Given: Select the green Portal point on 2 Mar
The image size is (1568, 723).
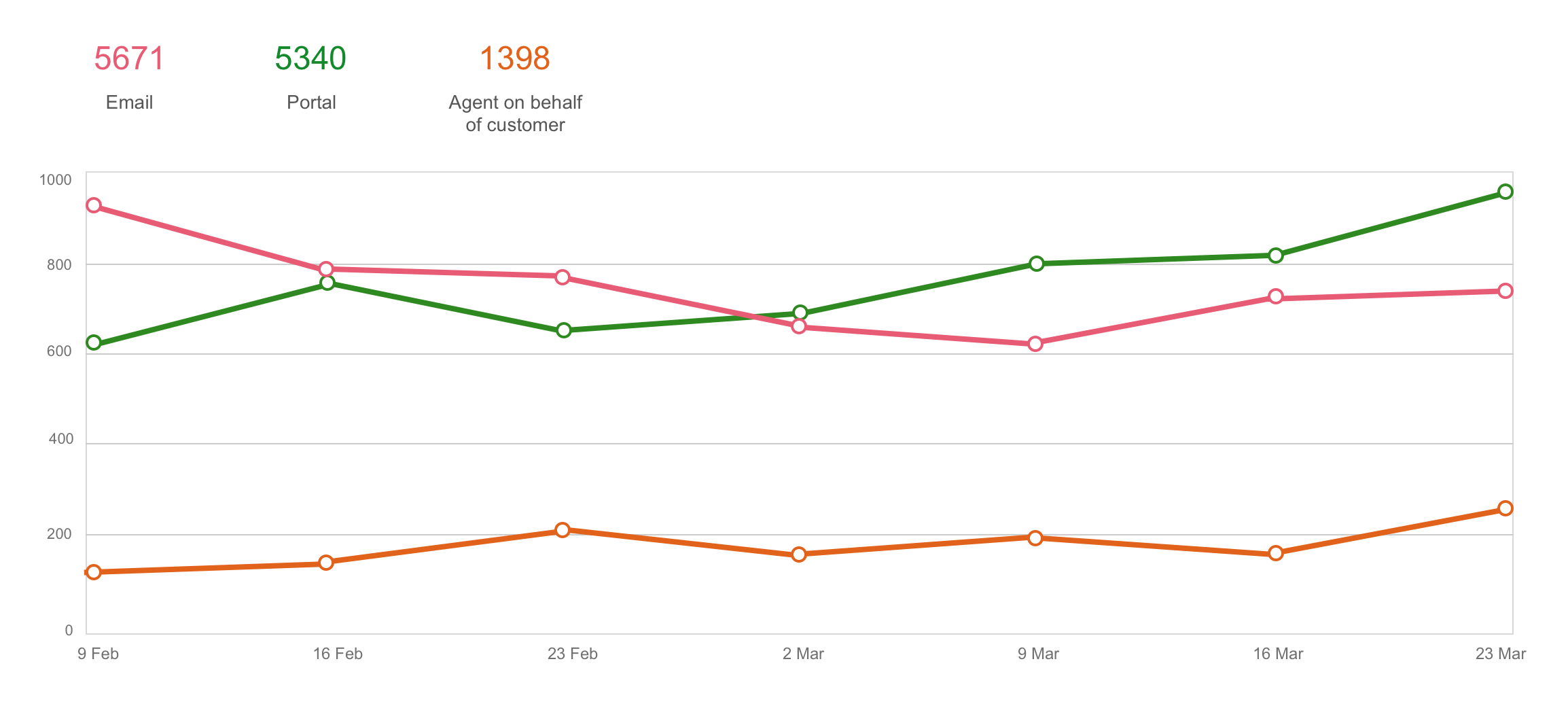Looking at the screenshot, I should coord(800,313).
